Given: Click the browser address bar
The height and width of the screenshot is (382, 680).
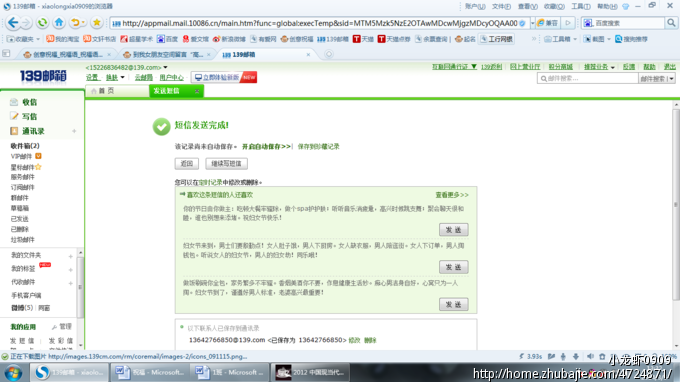Looking at the screenshot, I should 319,23.
